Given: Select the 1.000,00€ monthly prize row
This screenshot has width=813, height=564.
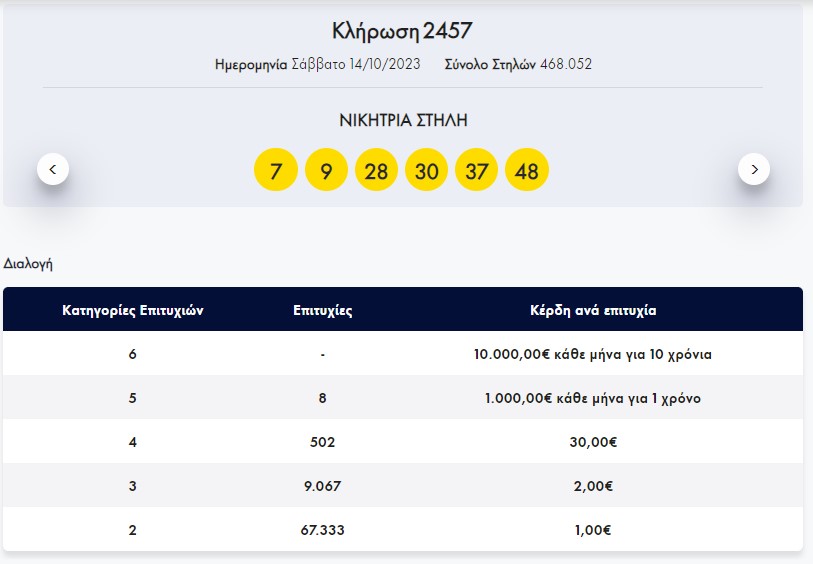Looking at the screenshot, I should (x=593, y=398).
